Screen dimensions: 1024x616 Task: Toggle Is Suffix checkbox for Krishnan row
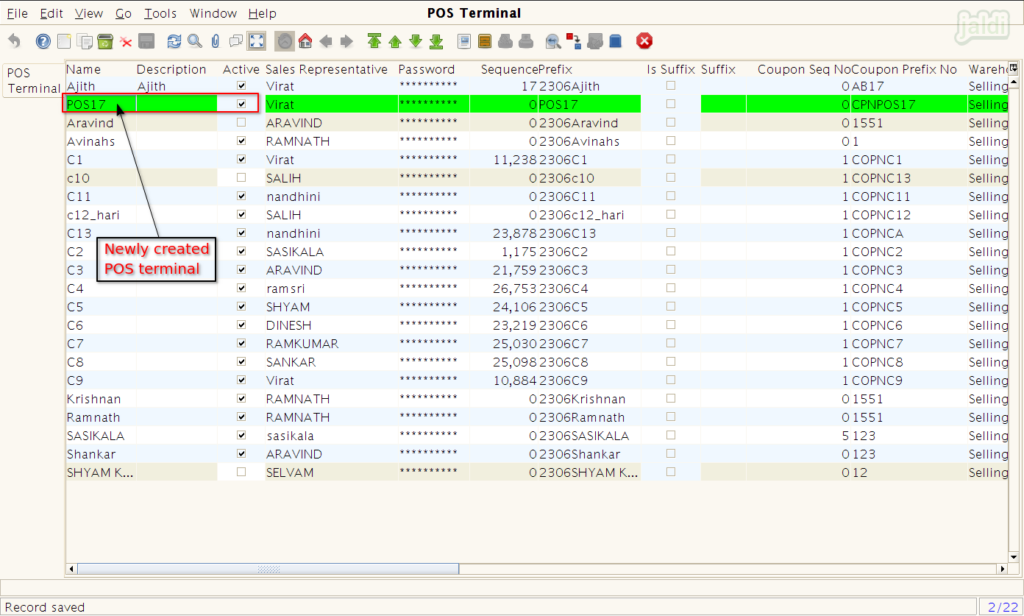671,398
